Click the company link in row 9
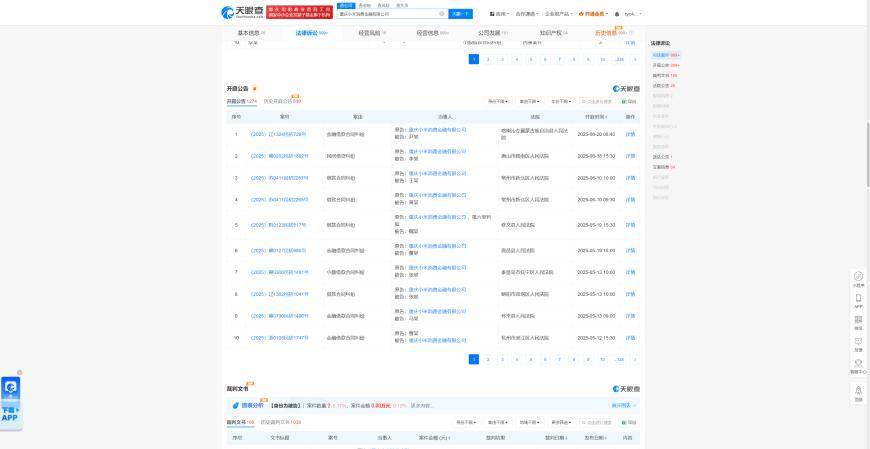 (437, 312)
